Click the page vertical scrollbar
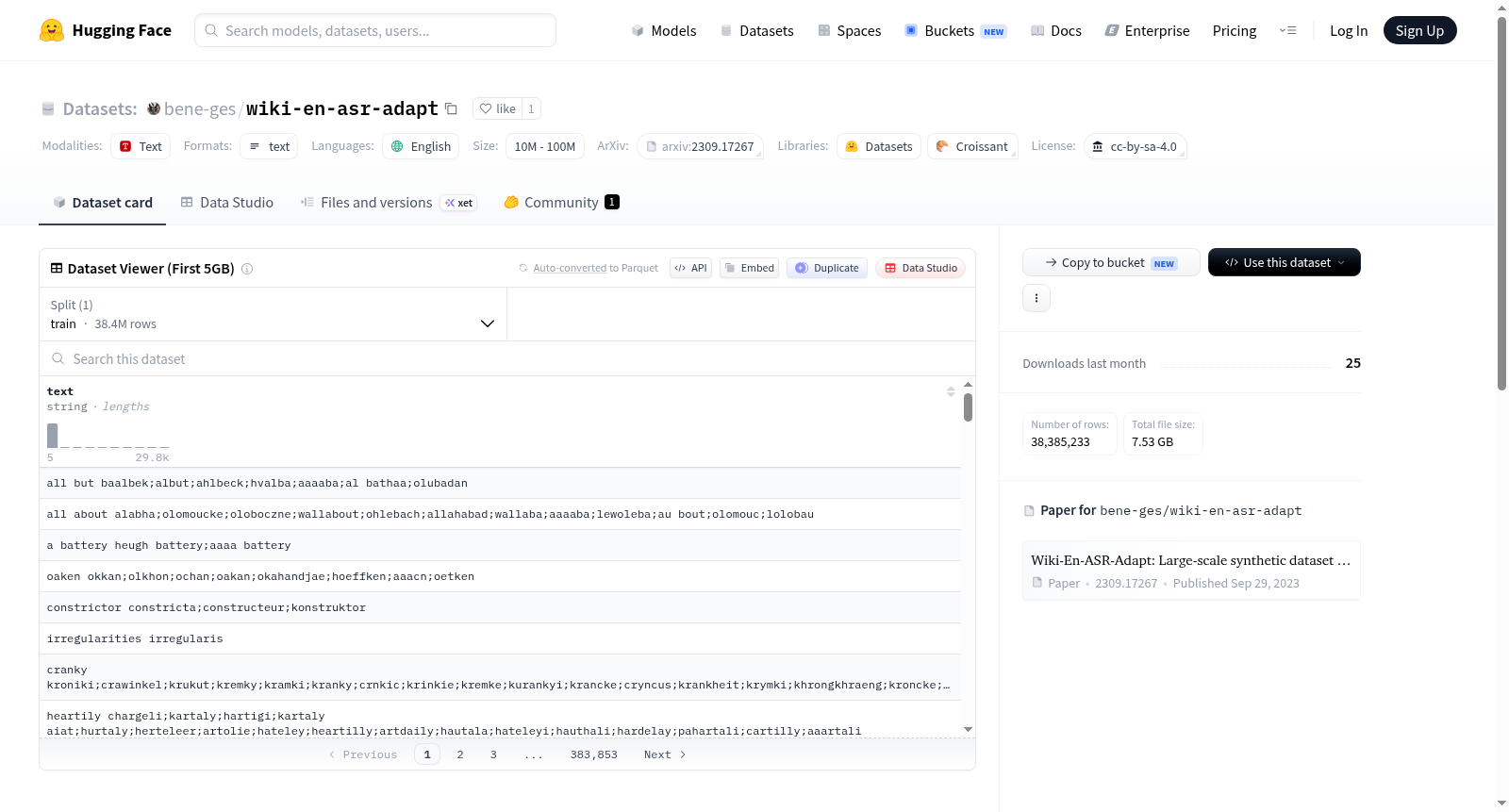This screenshot has height=812, width=1509. tap(1502, 203)
